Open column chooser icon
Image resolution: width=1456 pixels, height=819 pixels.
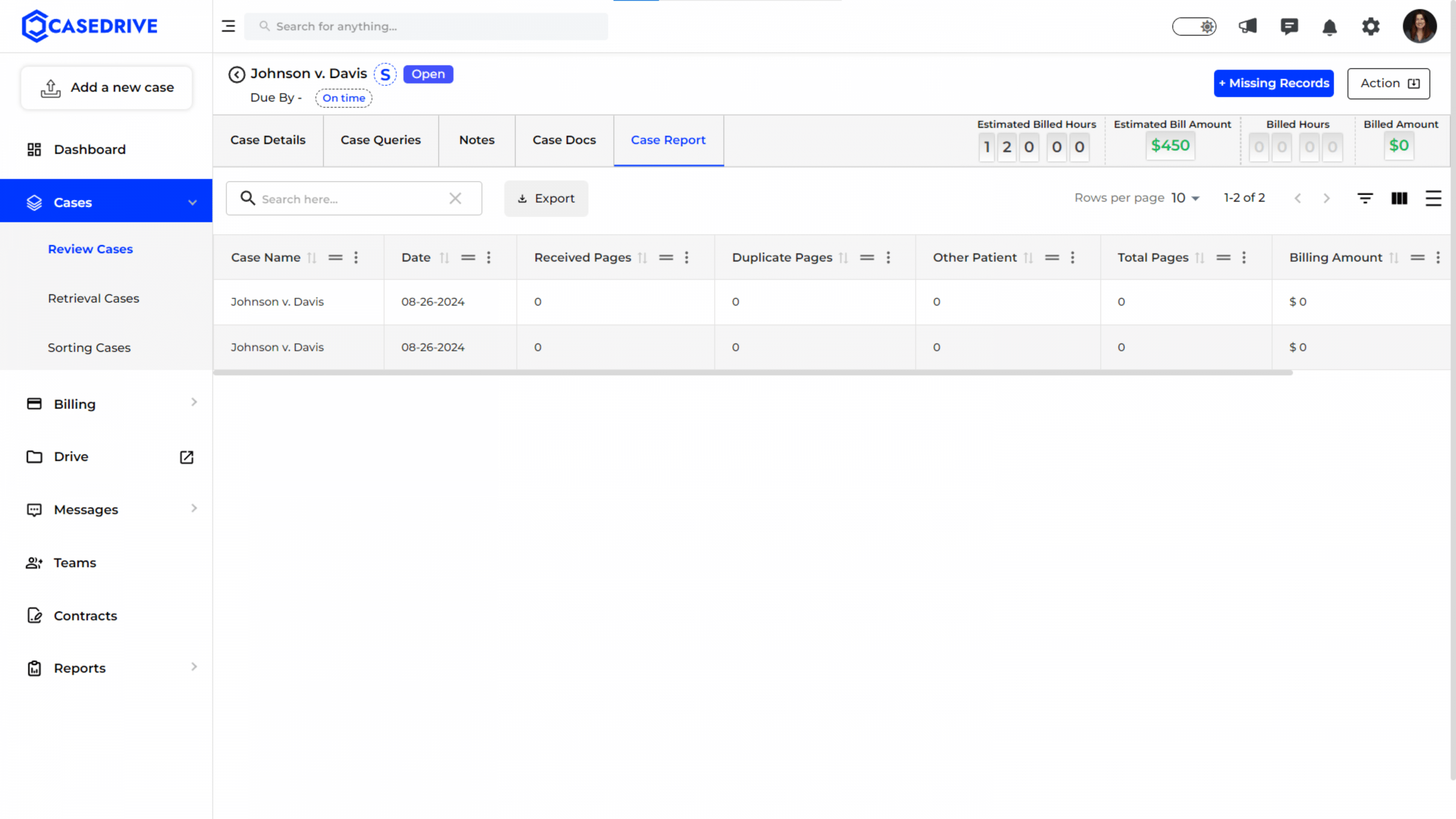1399,198
